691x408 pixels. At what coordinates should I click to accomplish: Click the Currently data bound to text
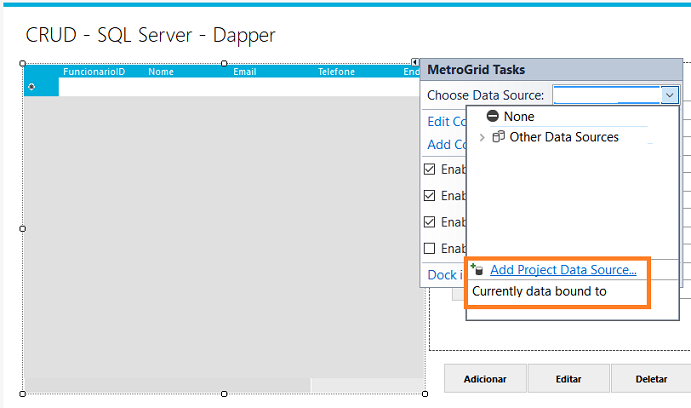tap(539, 291)
